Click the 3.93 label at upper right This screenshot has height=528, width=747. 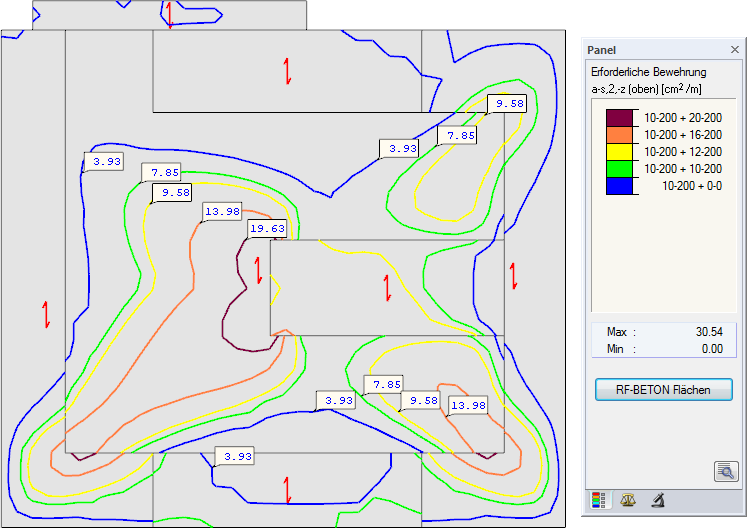(x=399, y=149)
